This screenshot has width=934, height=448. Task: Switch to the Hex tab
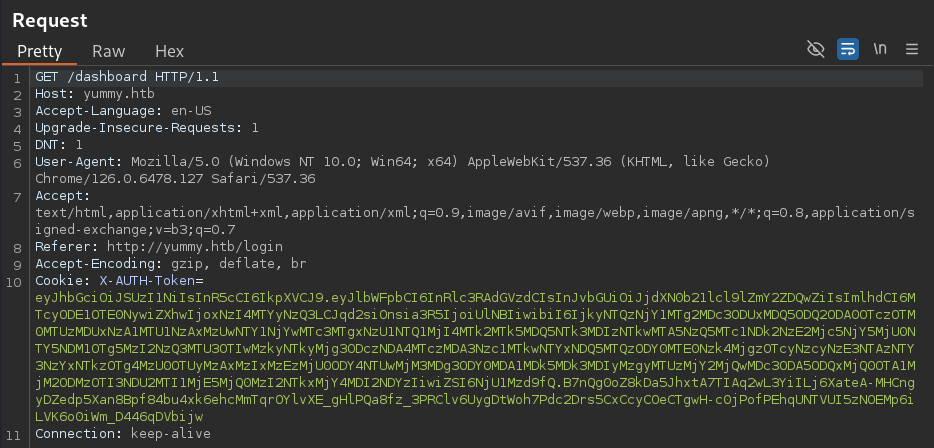tap(170, 51)
